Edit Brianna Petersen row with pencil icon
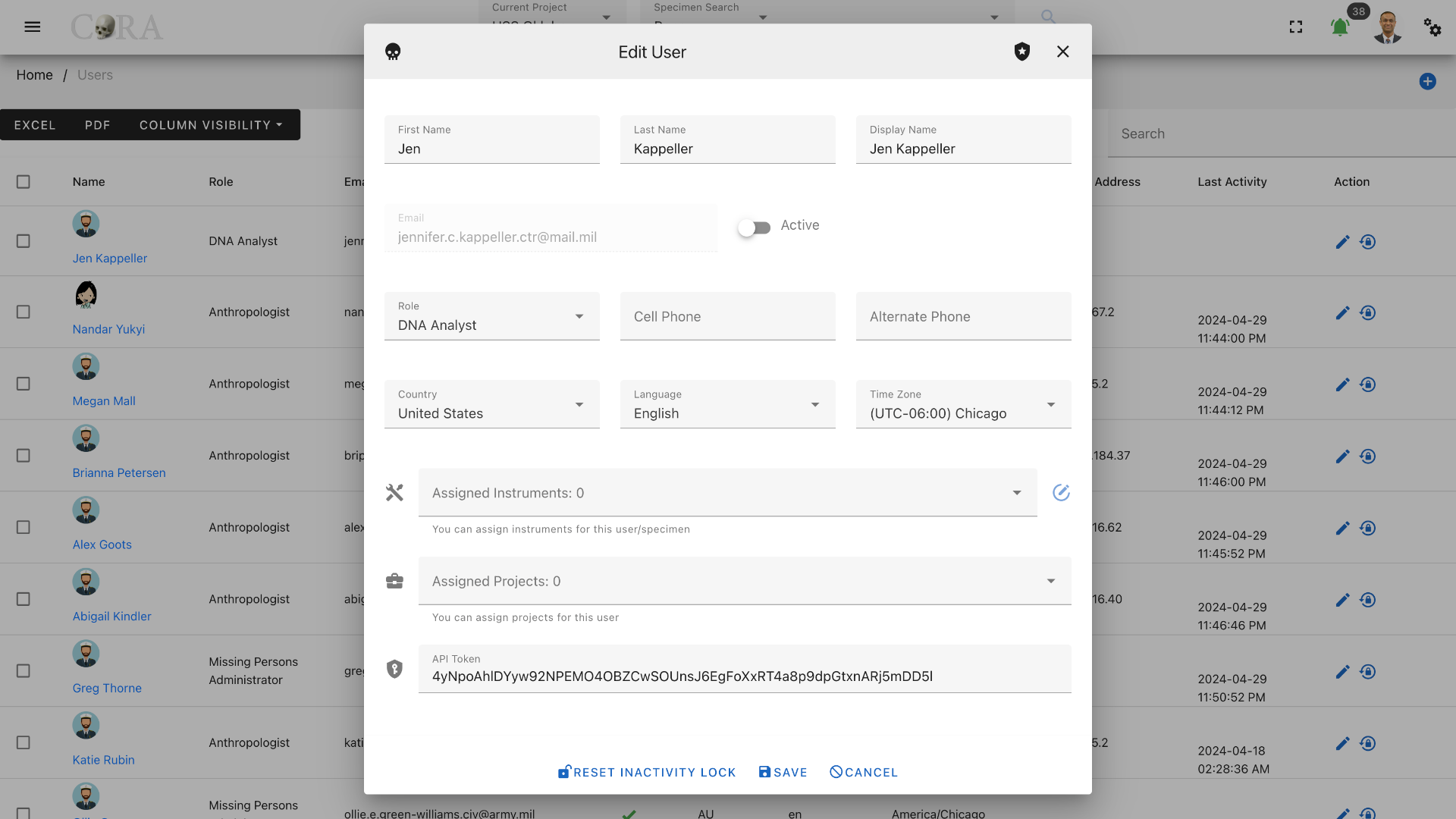 tap(1342, 457)
